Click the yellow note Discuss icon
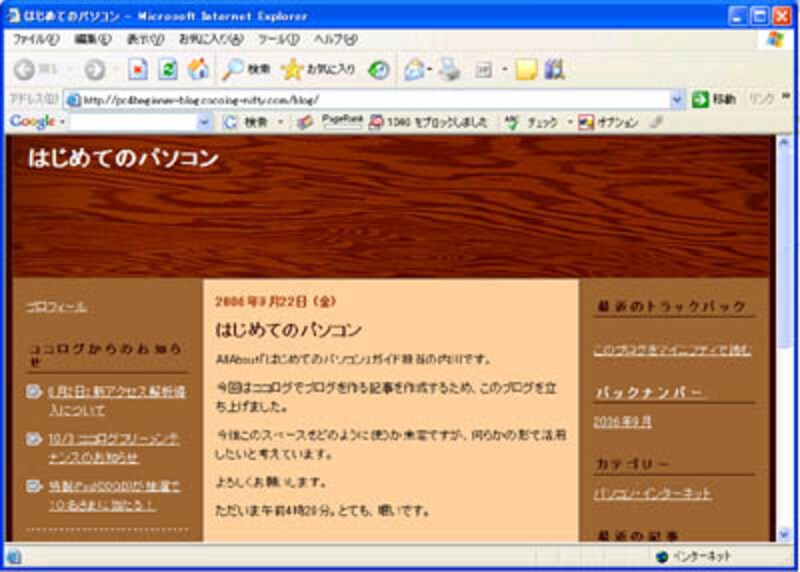 pos(526,69)
